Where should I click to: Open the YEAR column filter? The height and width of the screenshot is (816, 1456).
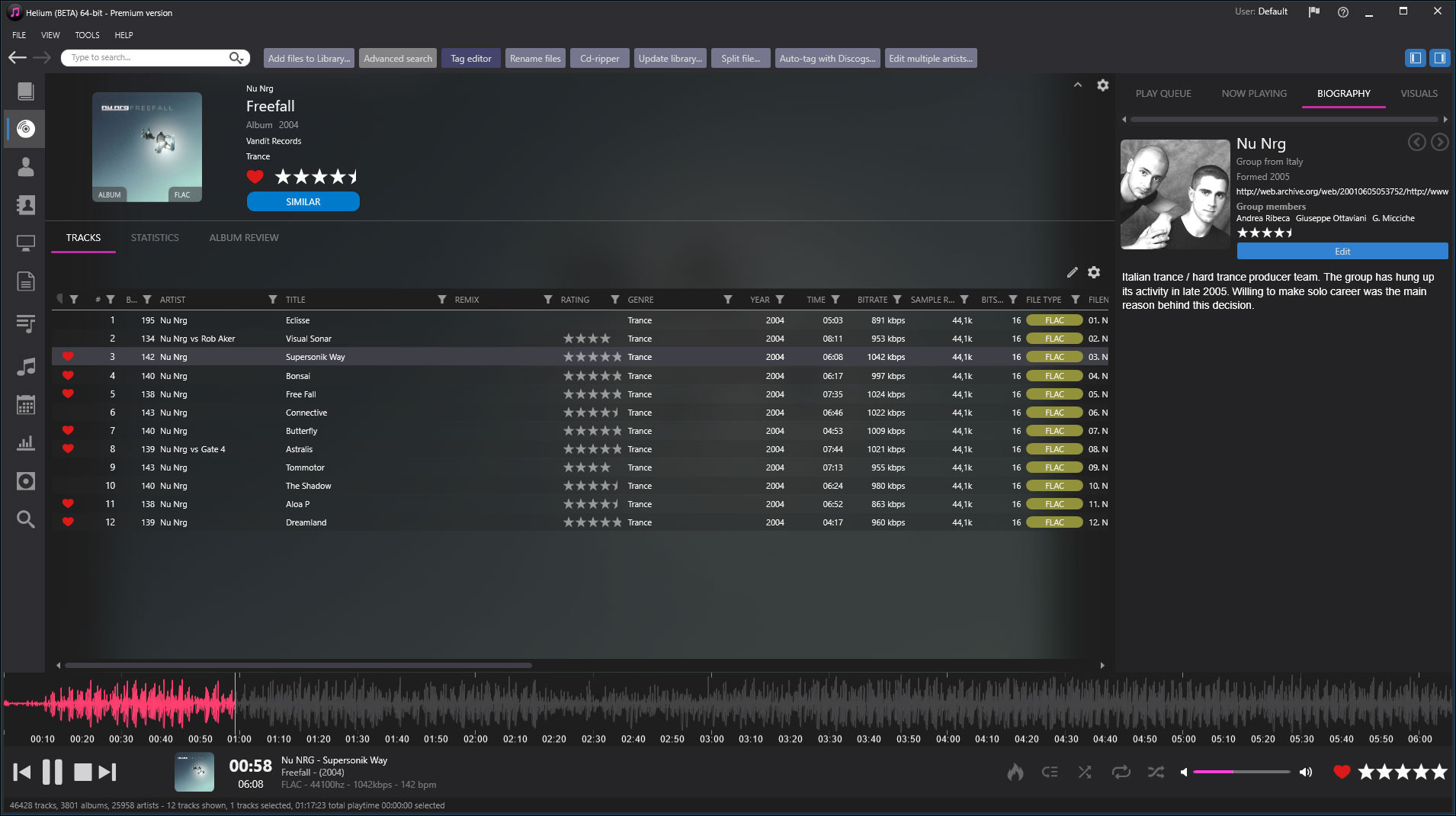tap(780, 300)
